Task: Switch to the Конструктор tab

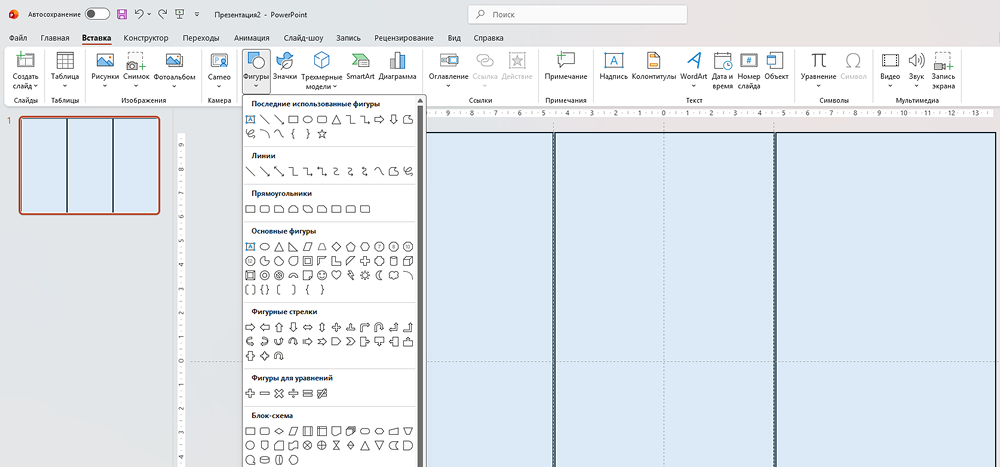Action: (146, 38)
